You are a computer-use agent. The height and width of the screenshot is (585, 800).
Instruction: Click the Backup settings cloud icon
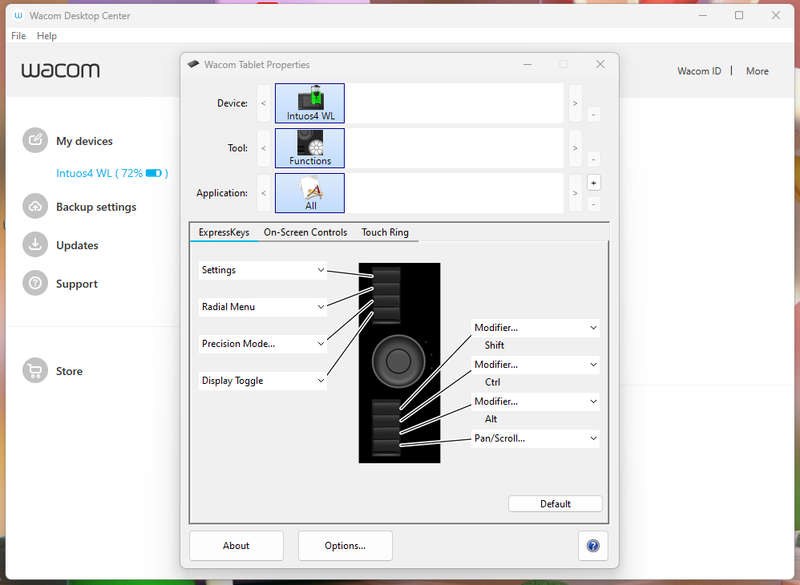click(35, 207)
